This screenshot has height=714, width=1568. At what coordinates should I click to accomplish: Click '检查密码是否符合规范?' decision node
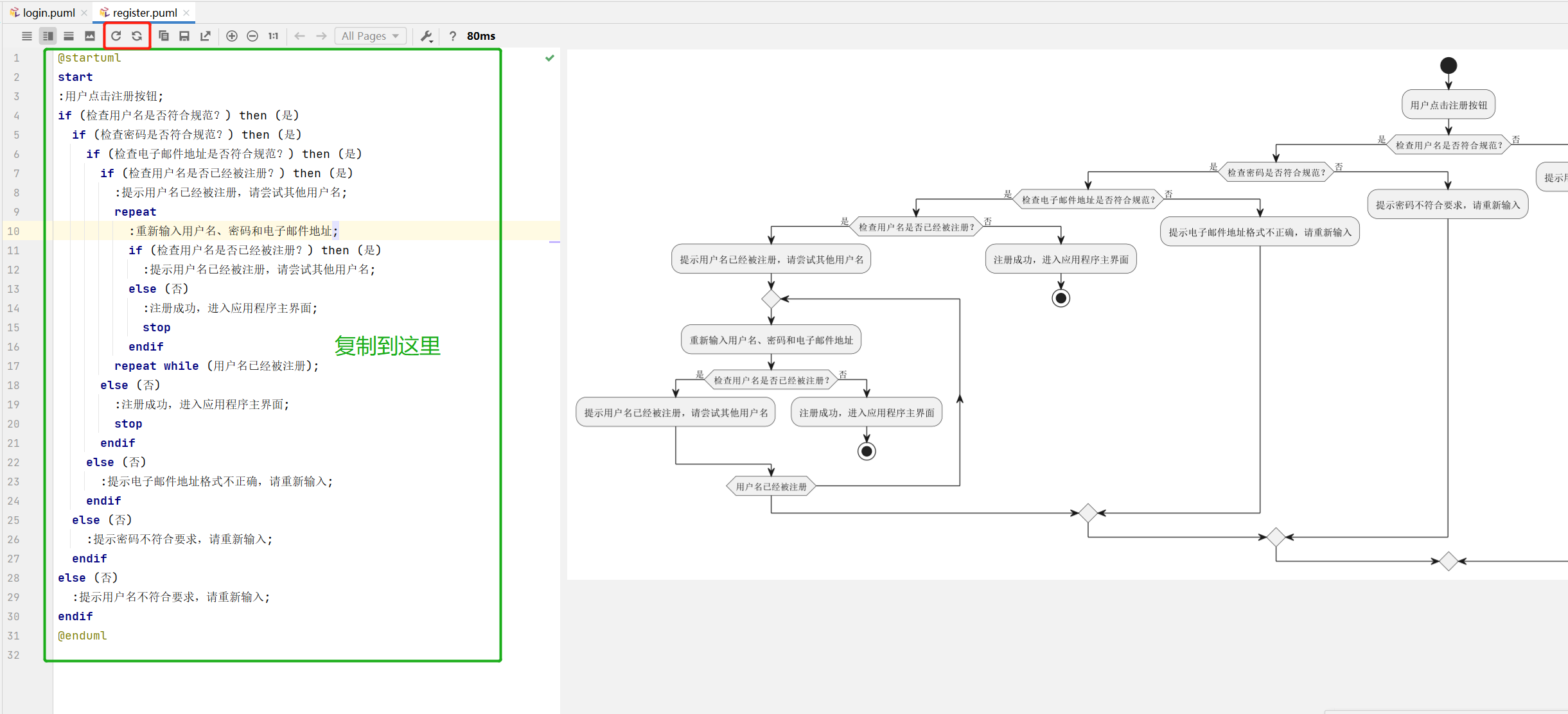click(x=1276, y=172)
